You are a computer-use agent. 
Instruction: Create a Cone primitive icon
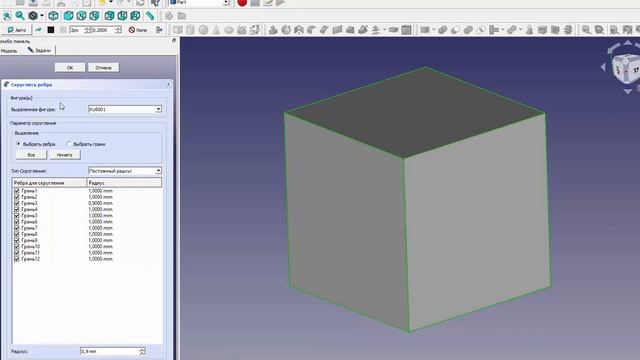pos(216,30)
